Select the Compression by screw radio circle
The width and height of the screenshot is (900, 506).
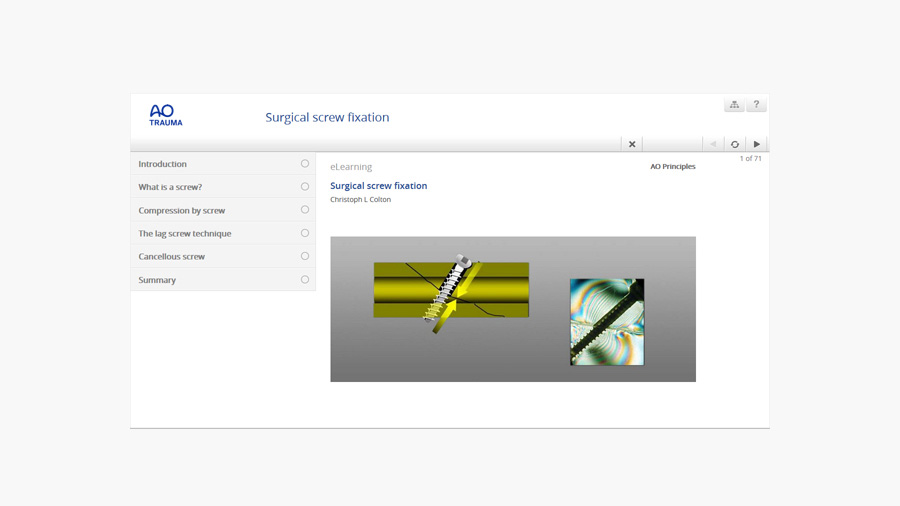coord(305,210)
